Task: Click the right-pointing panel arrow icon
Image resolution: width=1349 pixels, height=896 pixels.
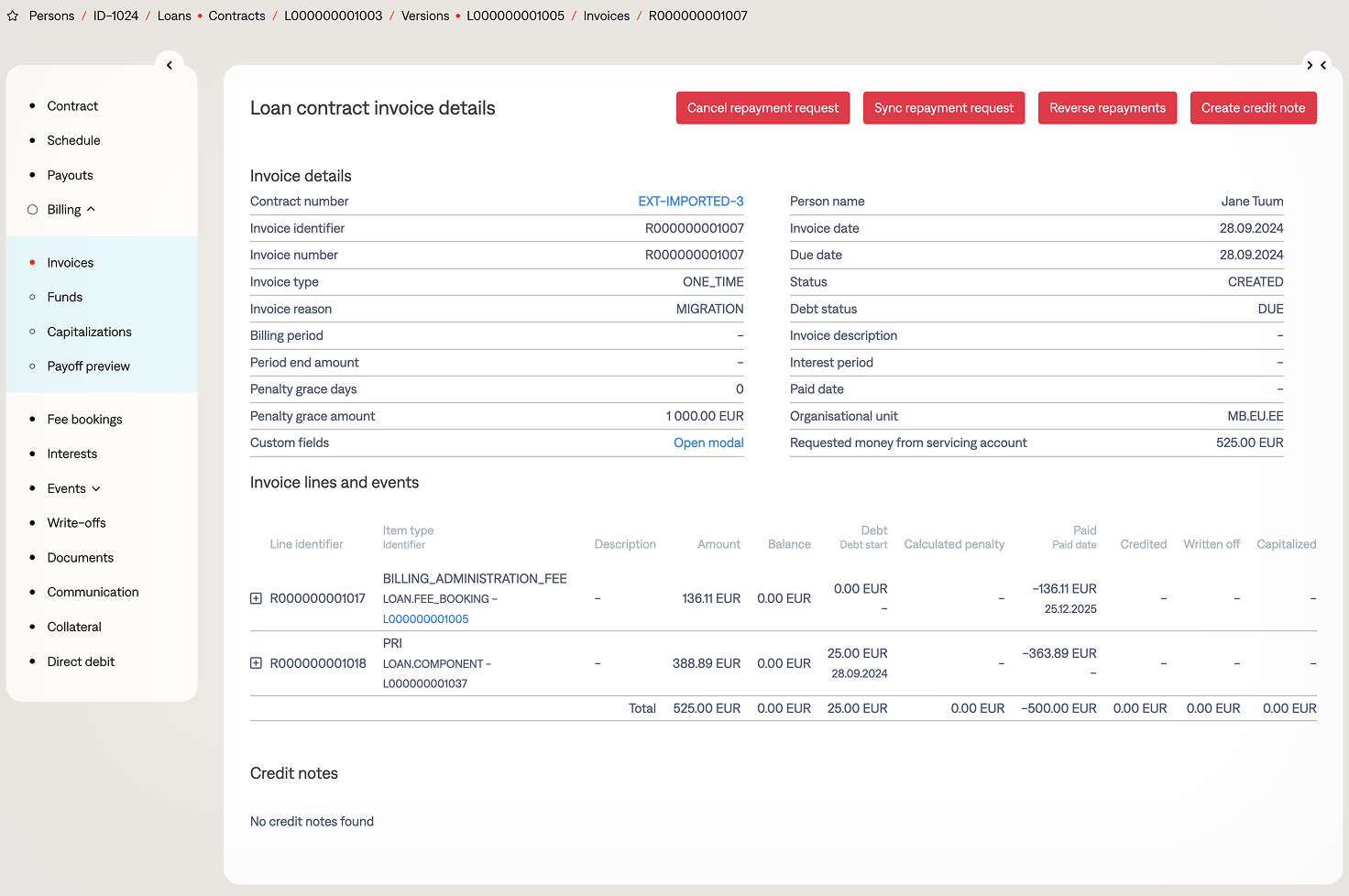Action: (1310, 65)
